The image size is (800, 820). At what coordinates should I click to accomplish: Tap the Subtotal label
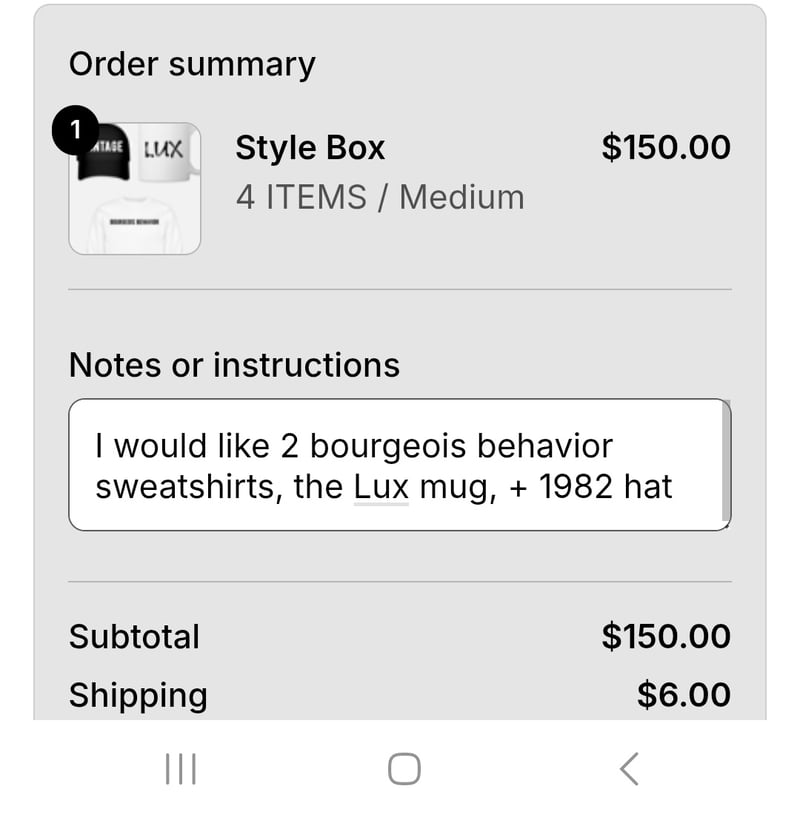[x=134, y=636]
